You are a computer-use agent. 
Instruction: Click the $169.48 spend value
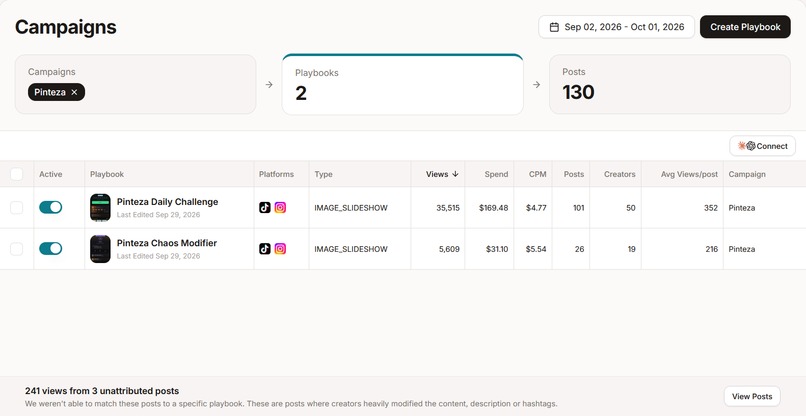coord(493,208)
